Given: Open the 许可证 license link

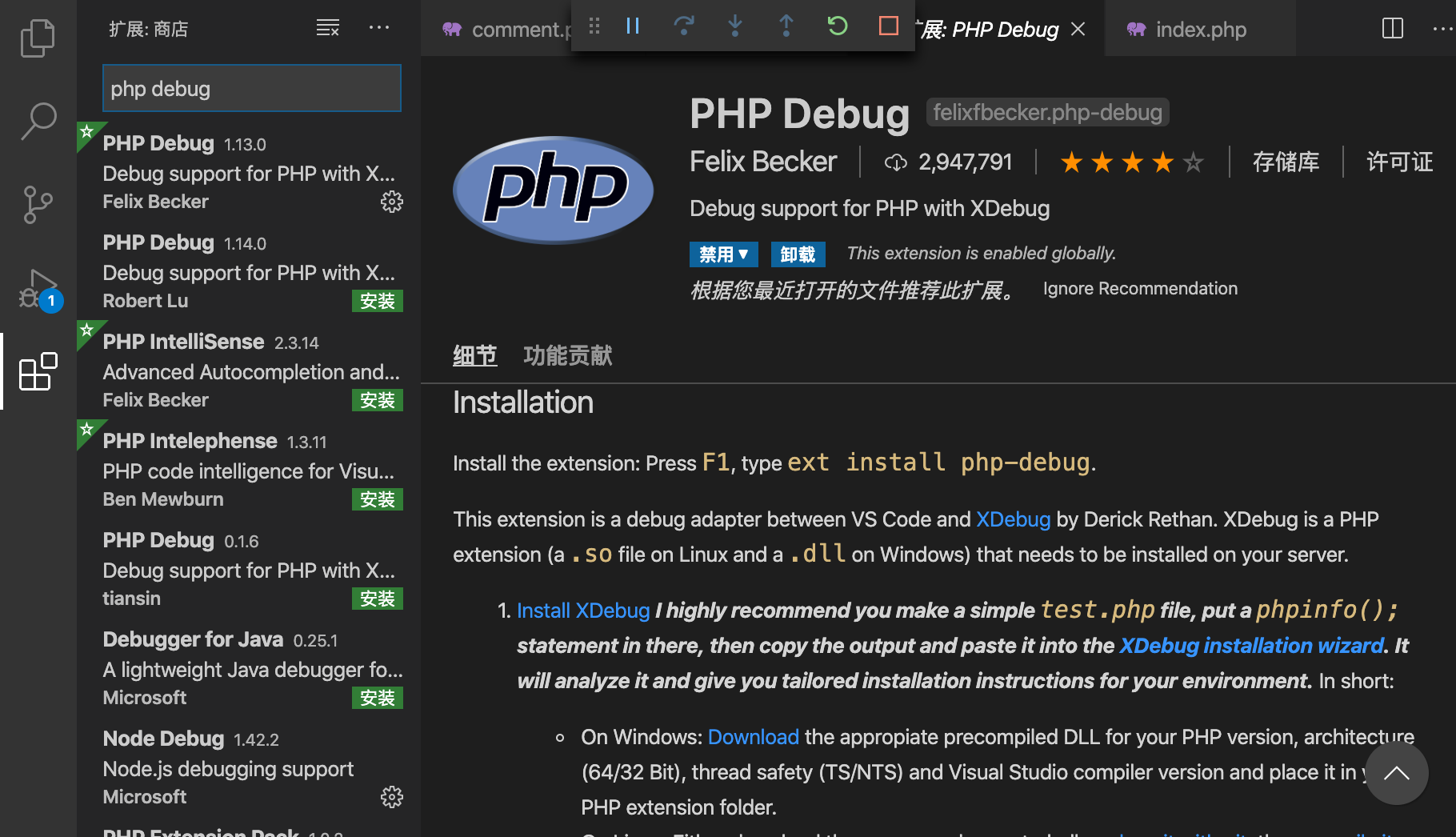Looking at the screenshot, I should coord(1399,162).
